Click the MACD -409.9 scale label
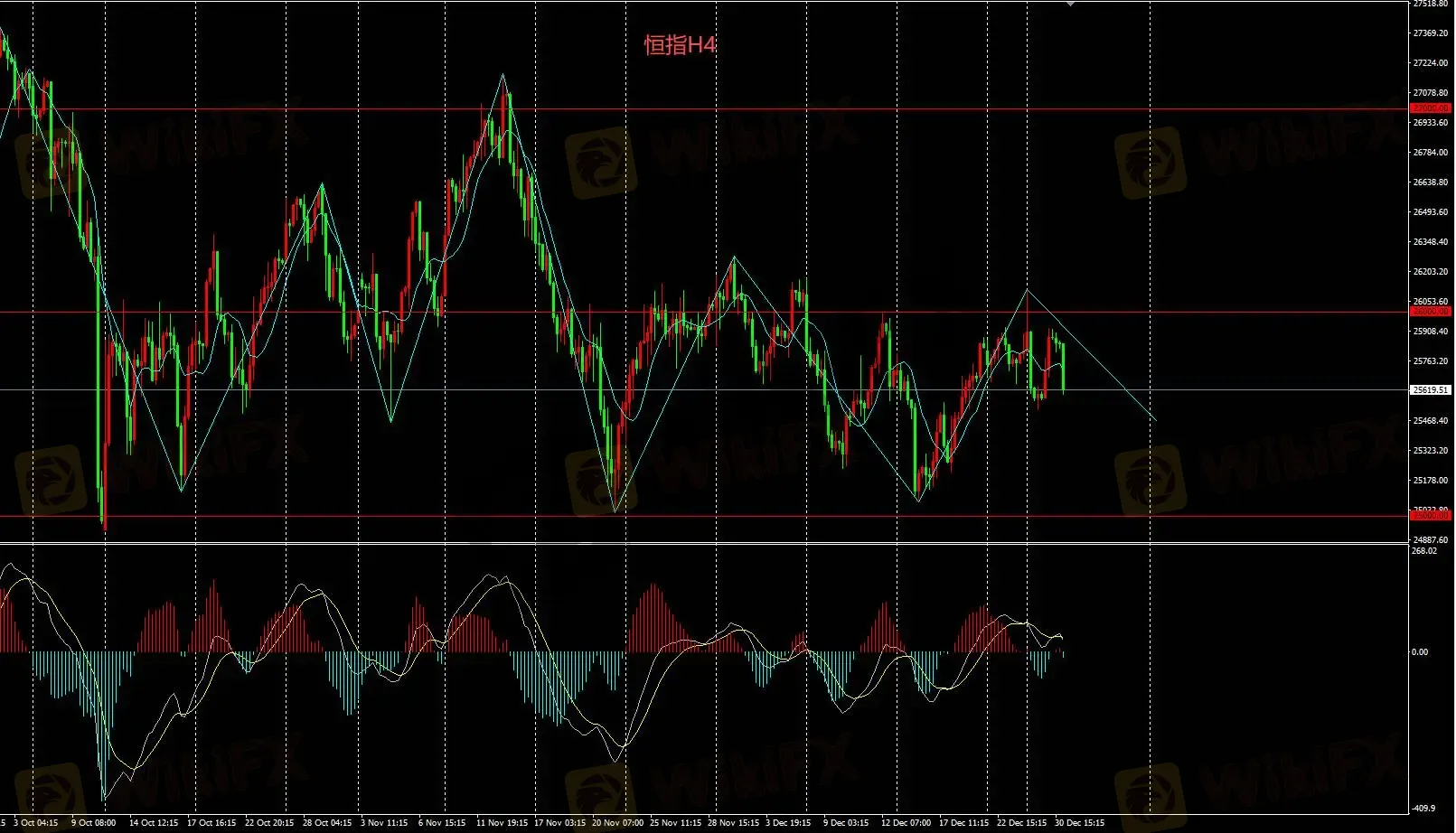The width and height of the screenshot is (1456, 833). point(1423,809)
